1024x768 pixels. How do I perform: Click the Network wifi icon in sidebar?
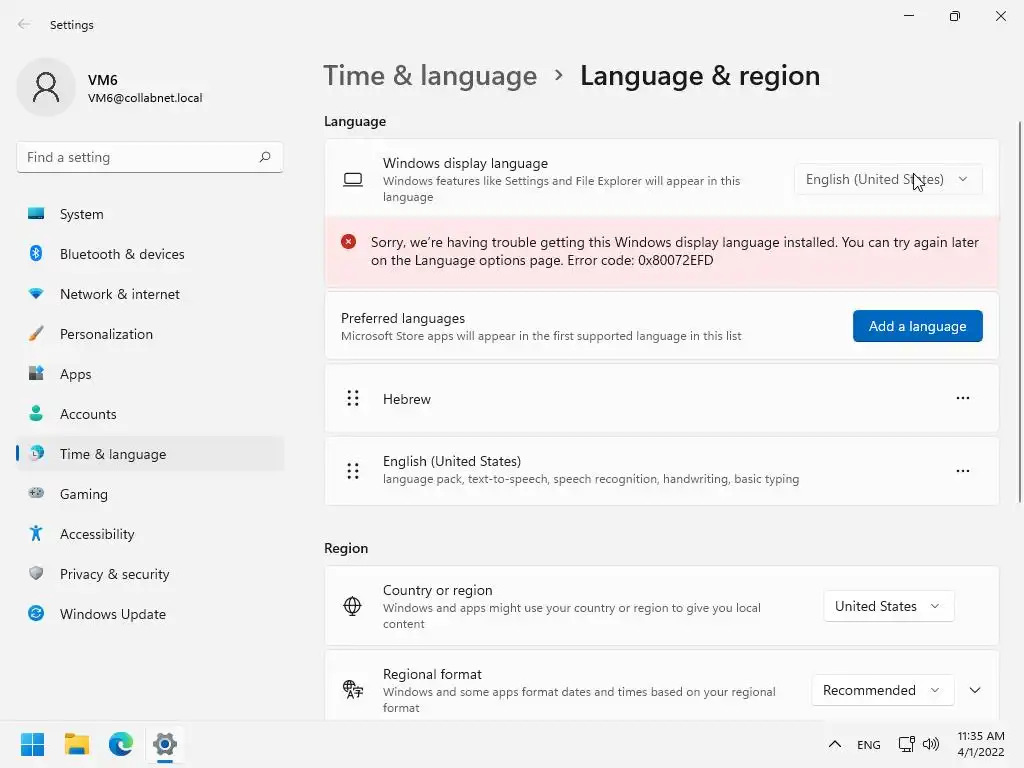pos(36,294)
